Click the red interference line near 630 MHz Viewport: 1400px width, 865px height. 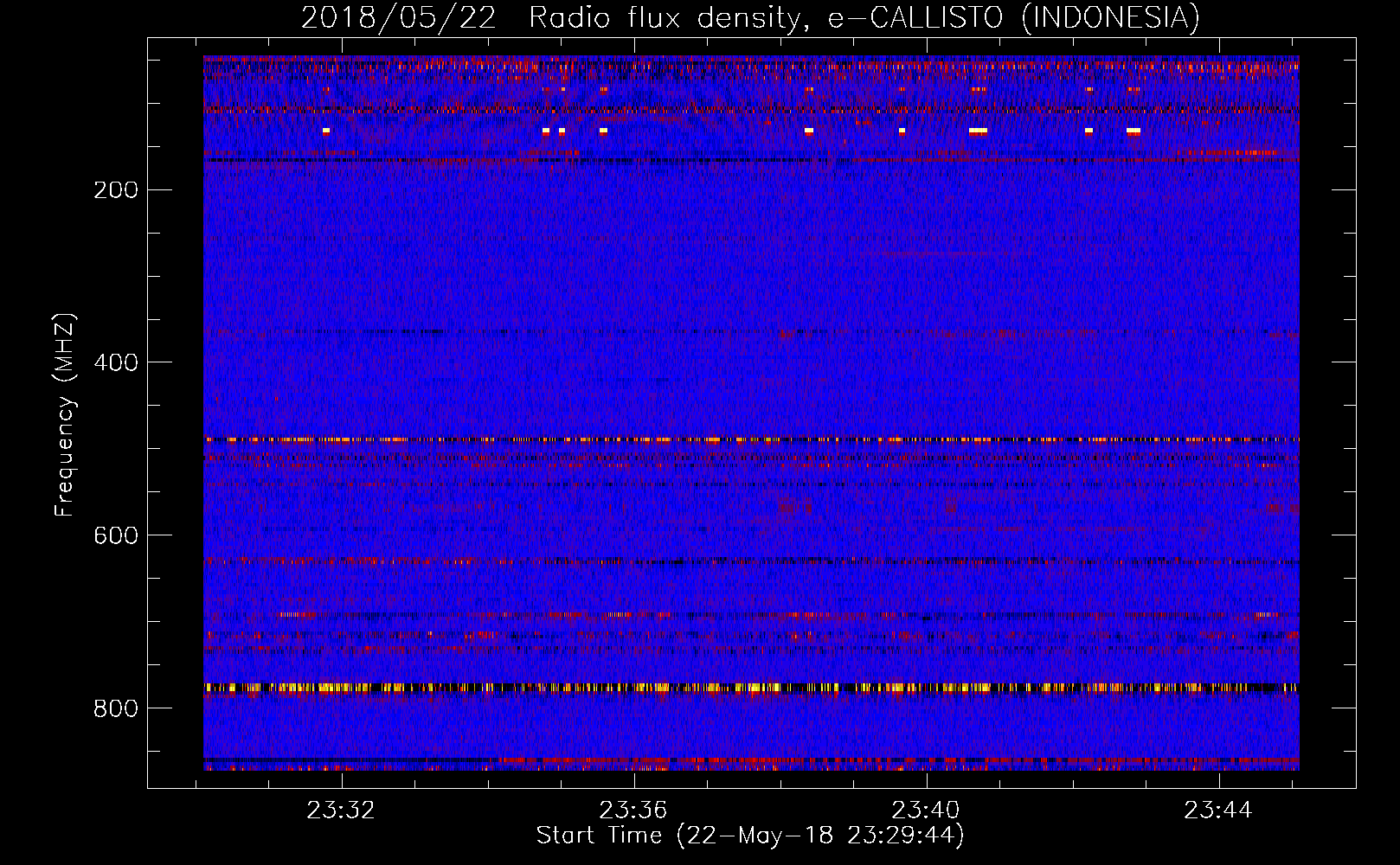[751, 561]
